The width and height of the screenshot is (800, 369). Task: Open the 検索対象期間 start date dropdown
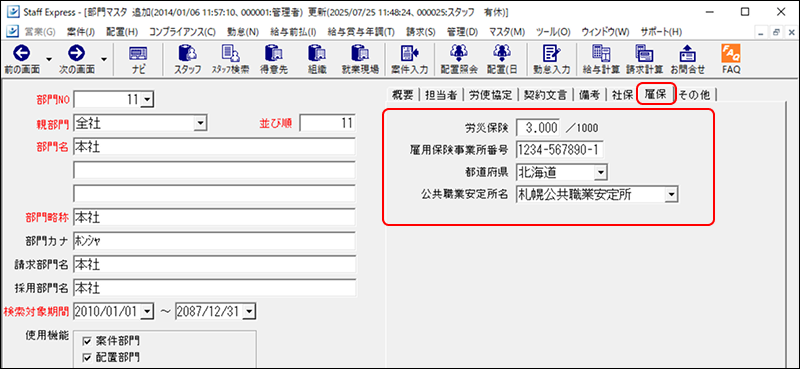pos(147,311)
